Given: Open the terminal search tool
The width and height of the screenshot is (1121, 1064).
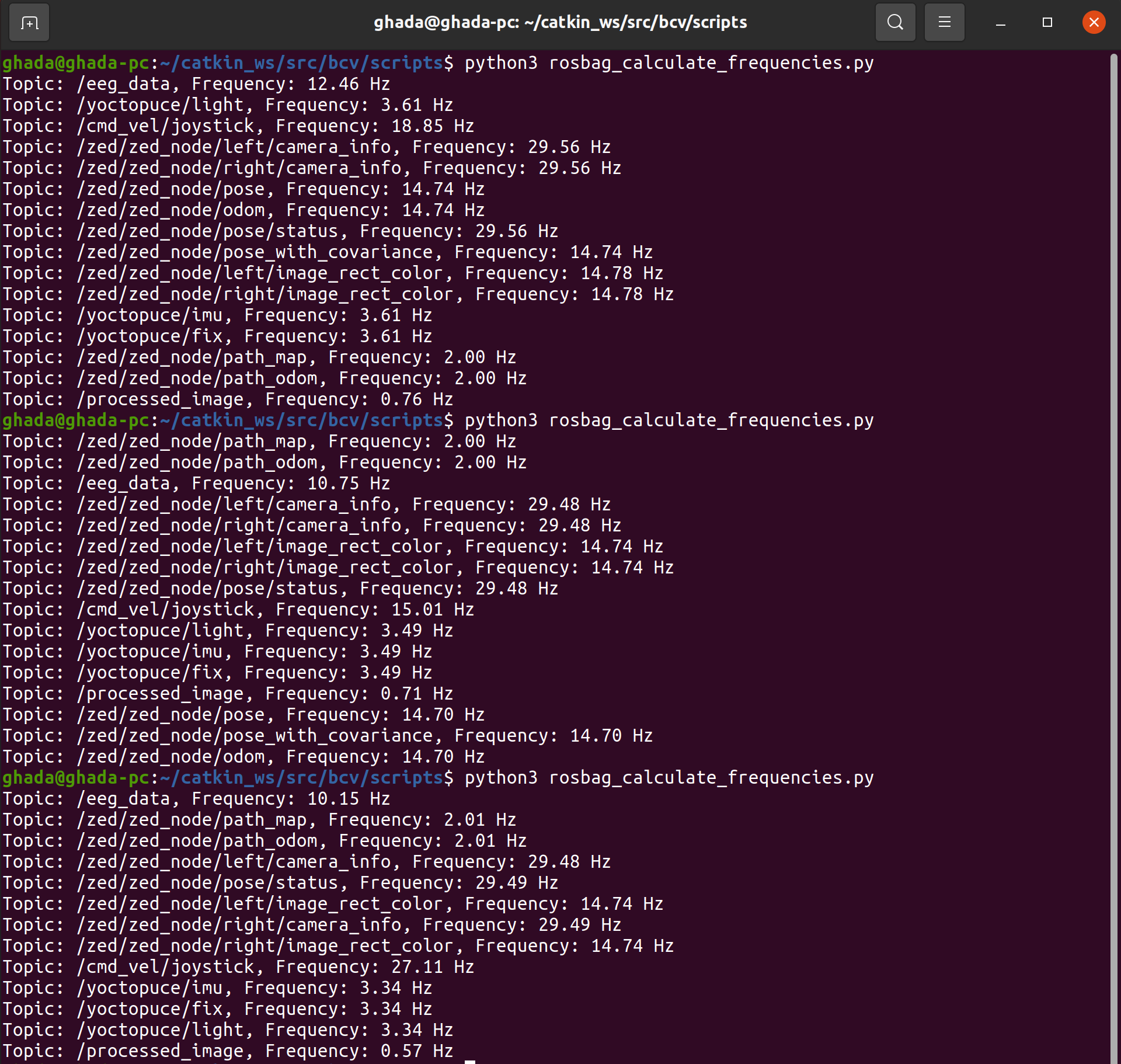Looking at the screenshot, I should (894, 22).
